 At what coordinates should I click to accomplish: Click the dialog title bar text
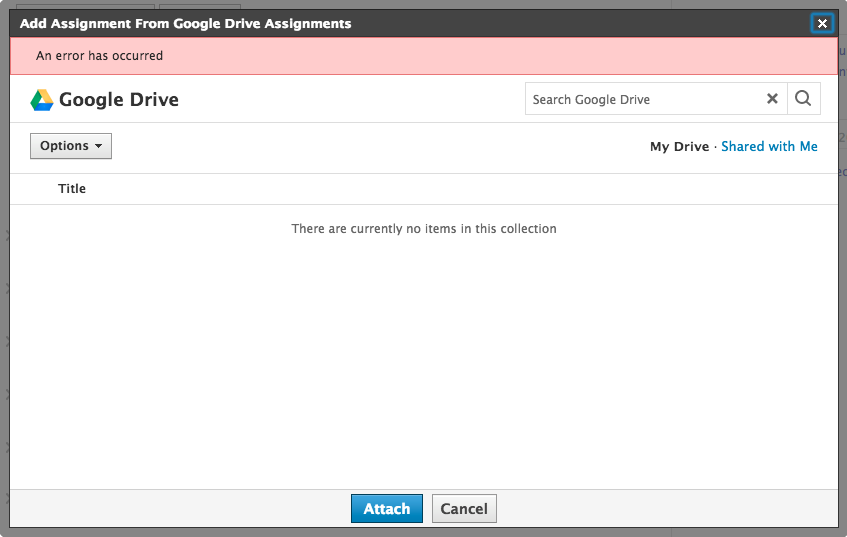pos(186,23)
